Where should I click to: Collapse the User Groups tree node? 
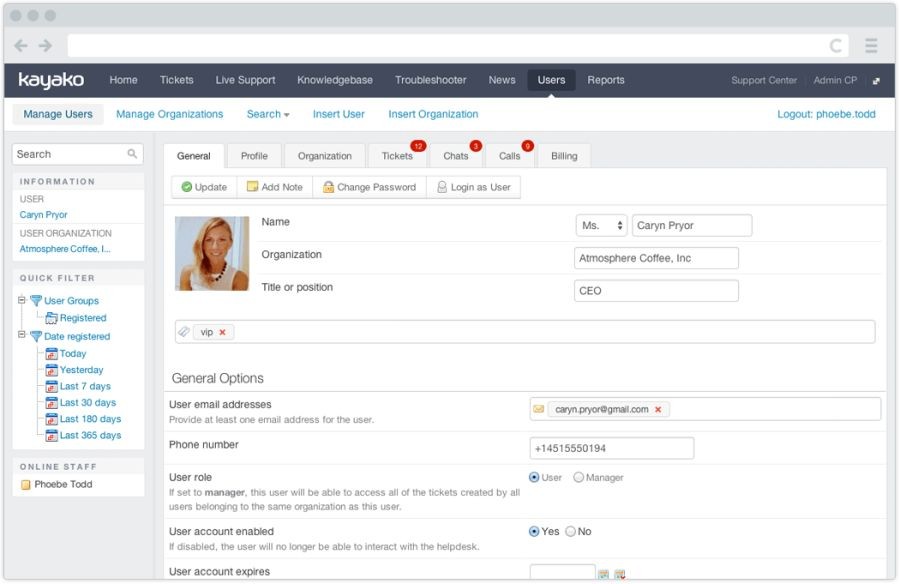(22, 300)
